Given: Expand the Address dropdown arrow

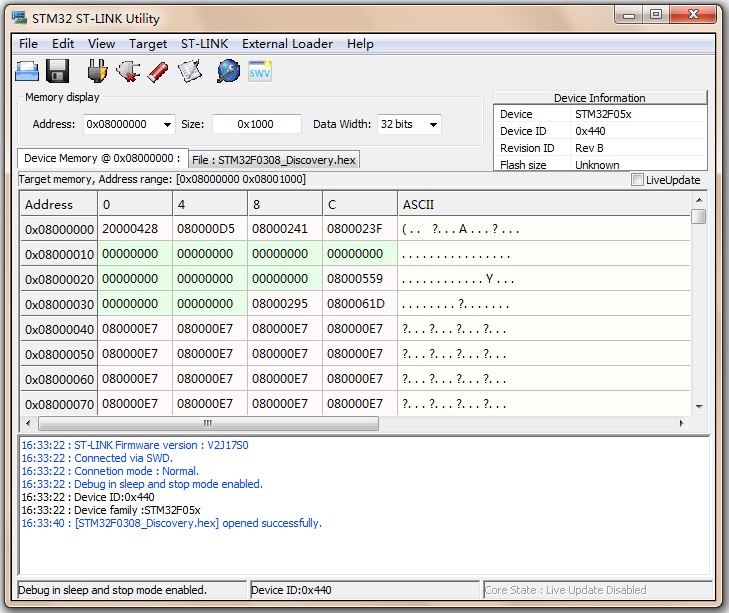Looking at the screenshot, I should point(167,124).
